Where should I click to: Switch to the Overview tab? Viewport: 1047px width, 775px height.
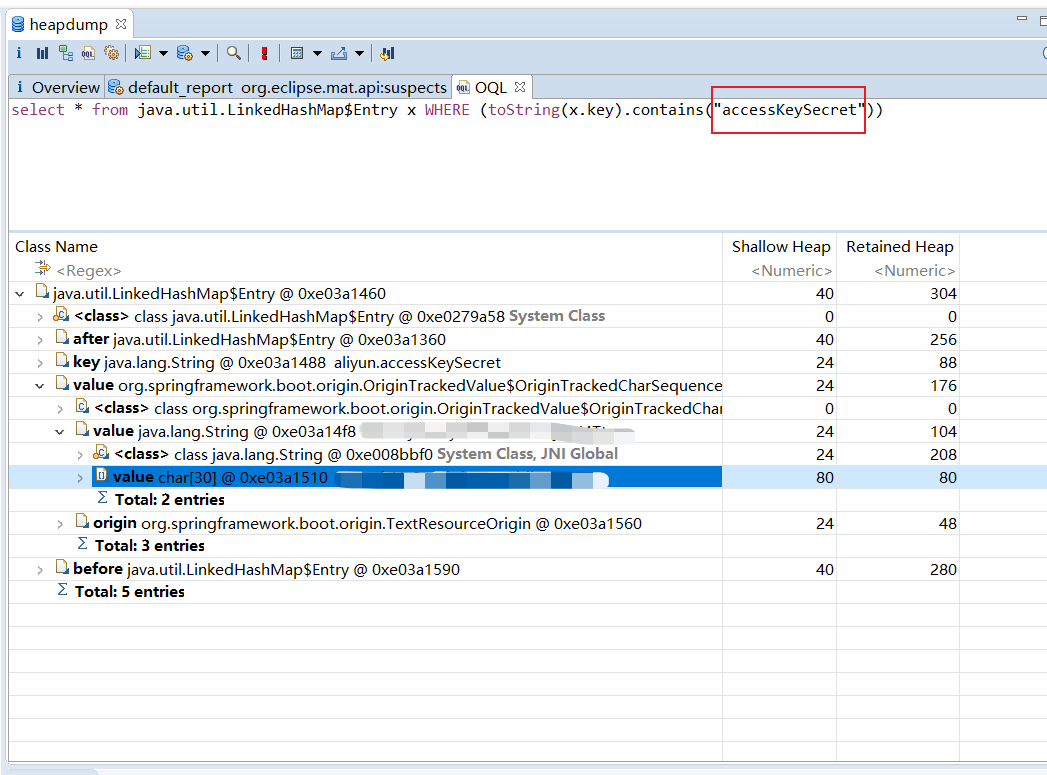[x=57, y=87]
